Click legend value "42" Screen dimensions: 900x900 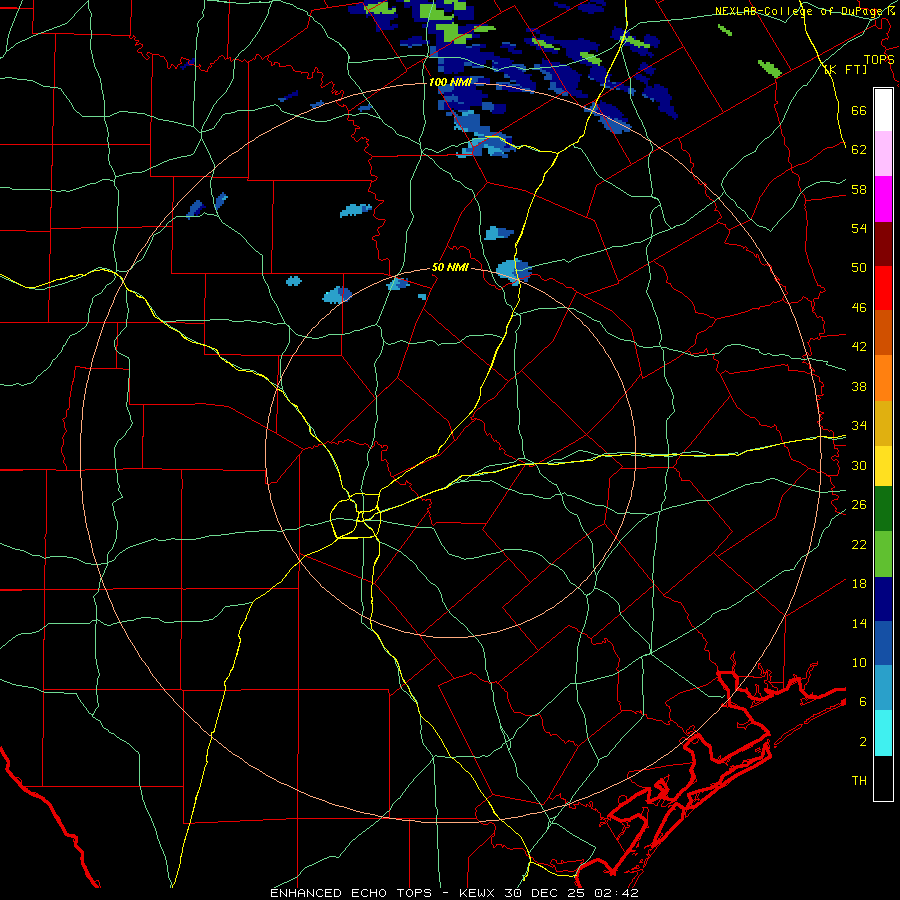point(859,346)
